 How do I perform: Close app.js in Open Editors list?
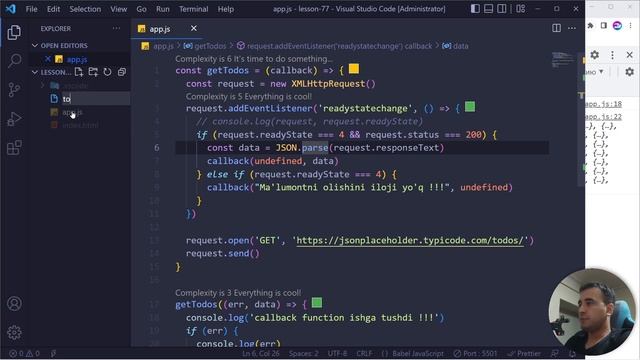tap(48, 59)
